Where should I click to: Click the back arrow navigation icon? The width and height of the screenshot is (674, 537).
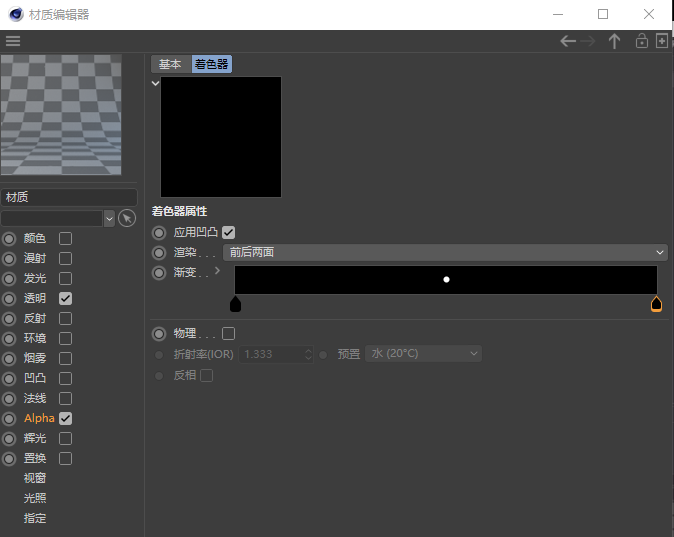(568, 41)
